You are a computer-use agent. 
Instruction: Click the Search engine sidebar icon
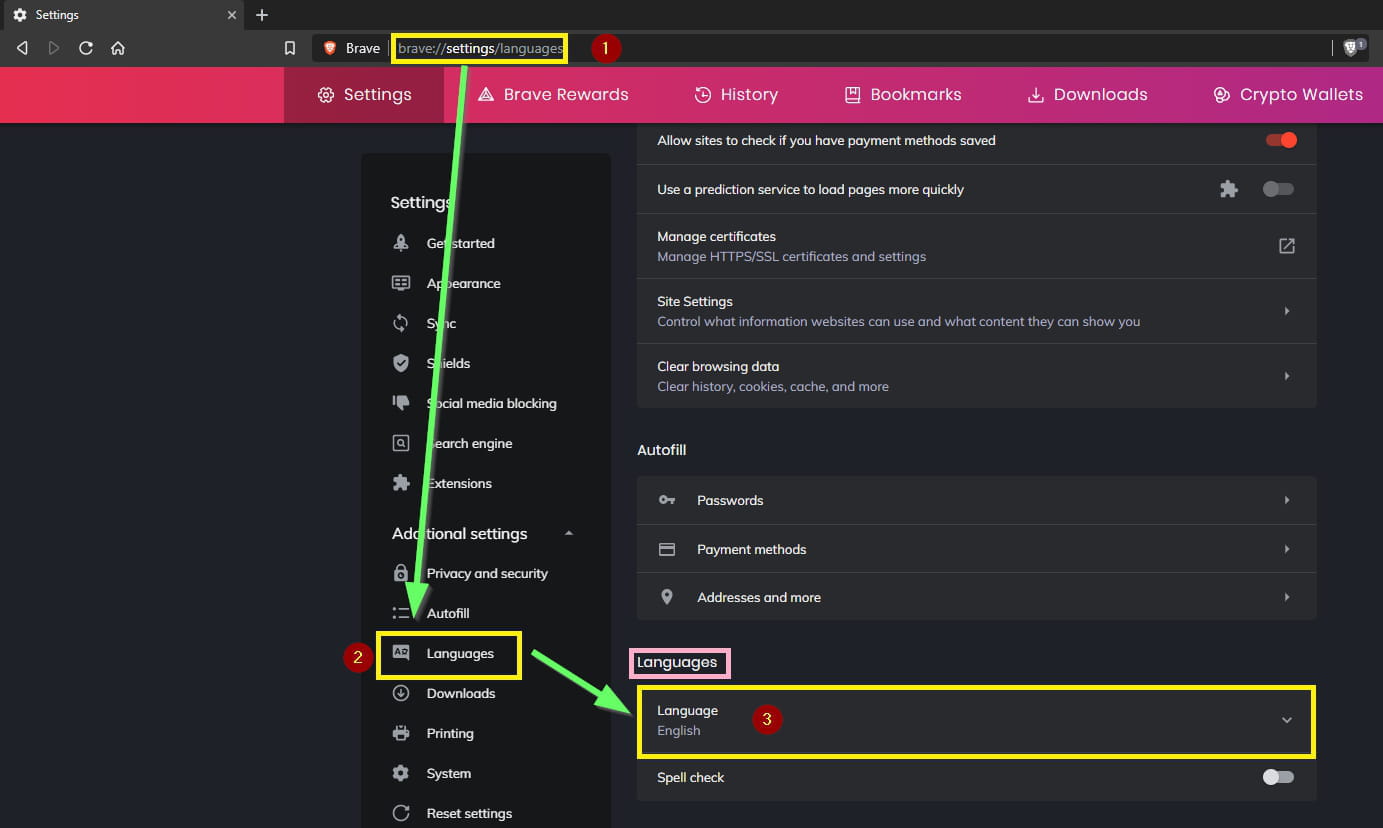401,443
